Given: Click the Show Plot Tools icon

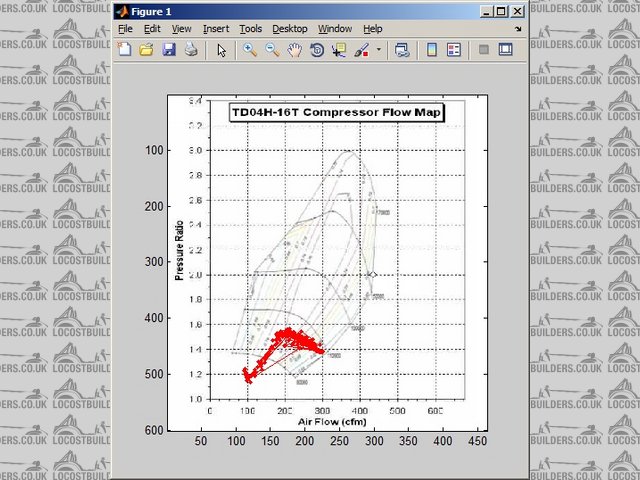Looking at the screenshot, I should [505, 49].
